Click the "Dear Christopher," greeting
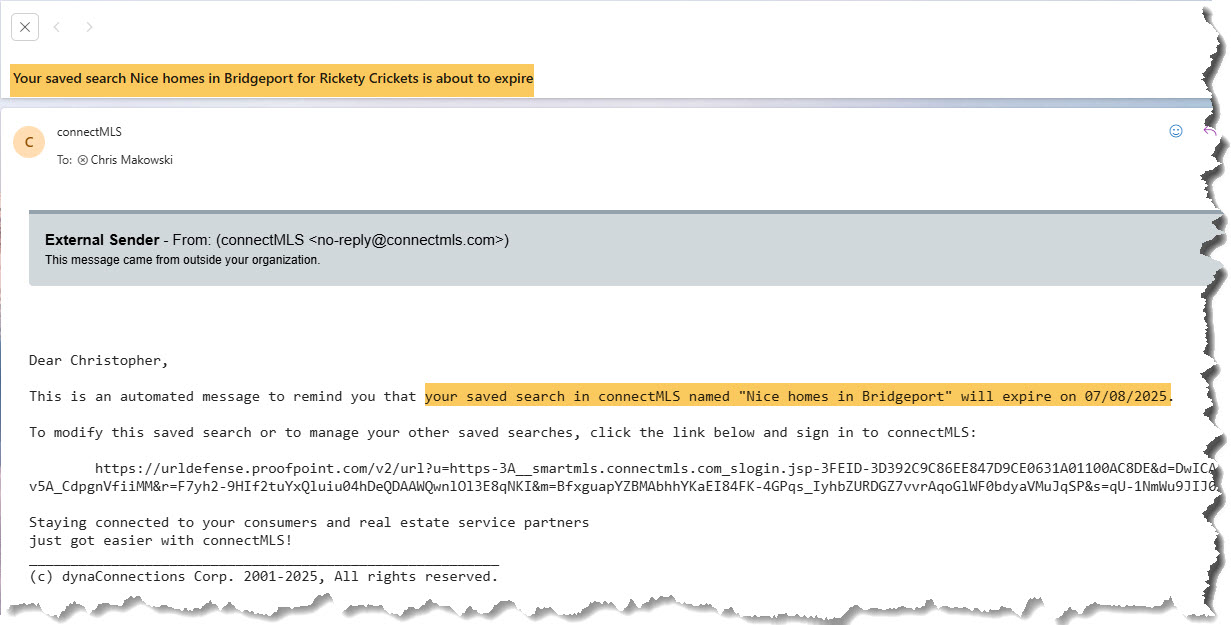This screenshot has height=625, width=1231. click(x=99, y=360)
